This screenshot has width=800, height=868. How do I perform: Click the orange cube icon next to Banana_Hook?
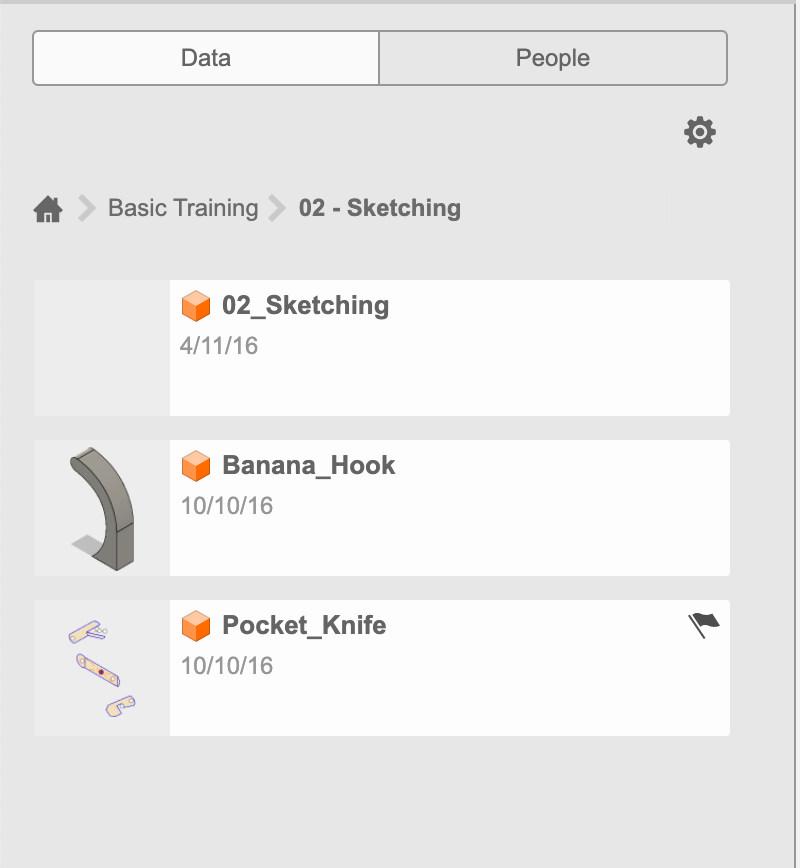click(196, 466)
